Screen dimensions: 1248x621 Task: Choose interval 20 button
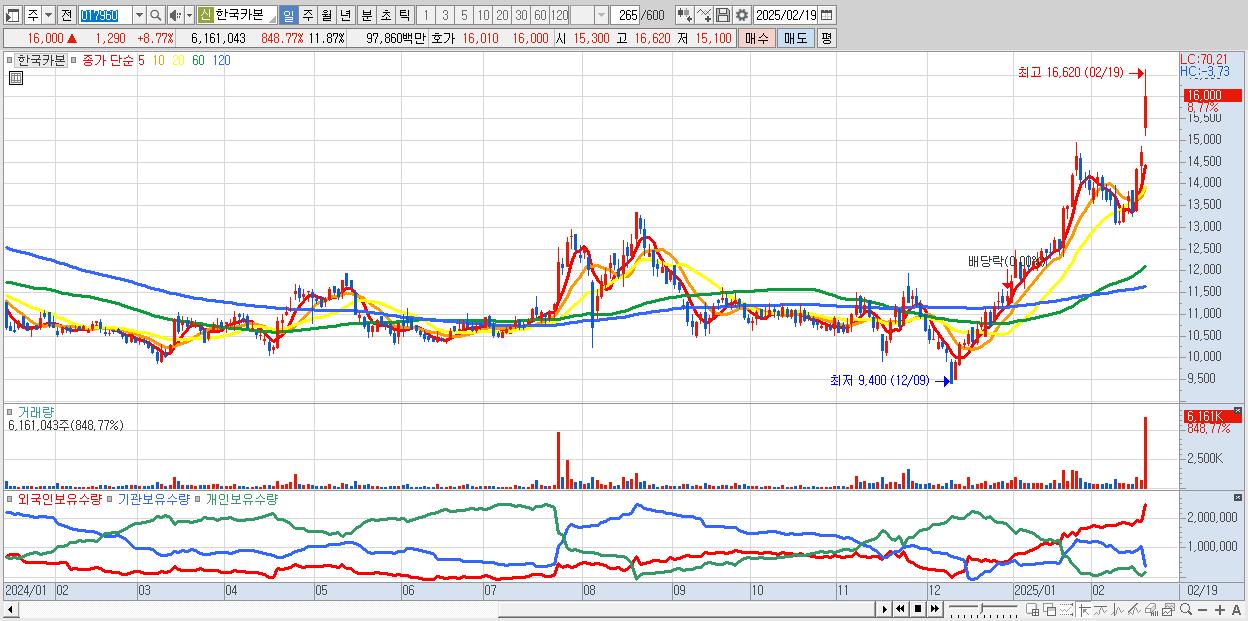[502, 15]
